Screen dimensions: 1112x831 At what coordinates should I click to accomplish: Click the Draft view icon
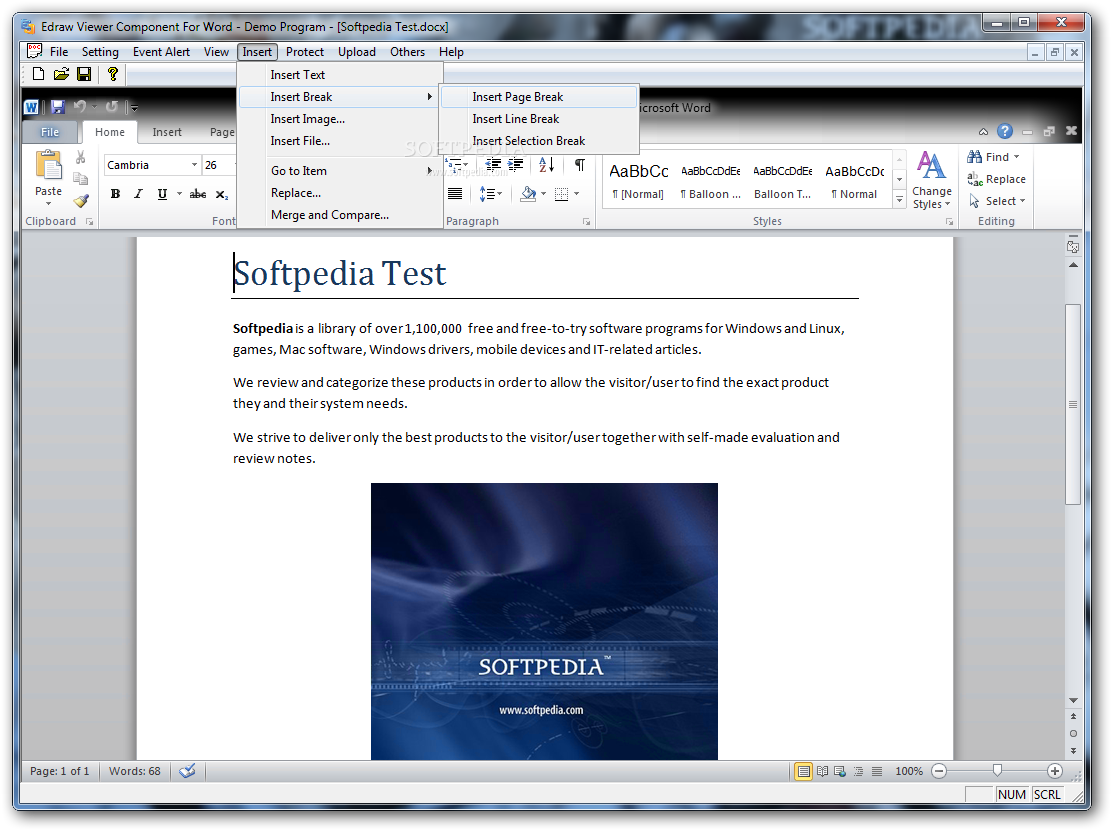(877, 771)
